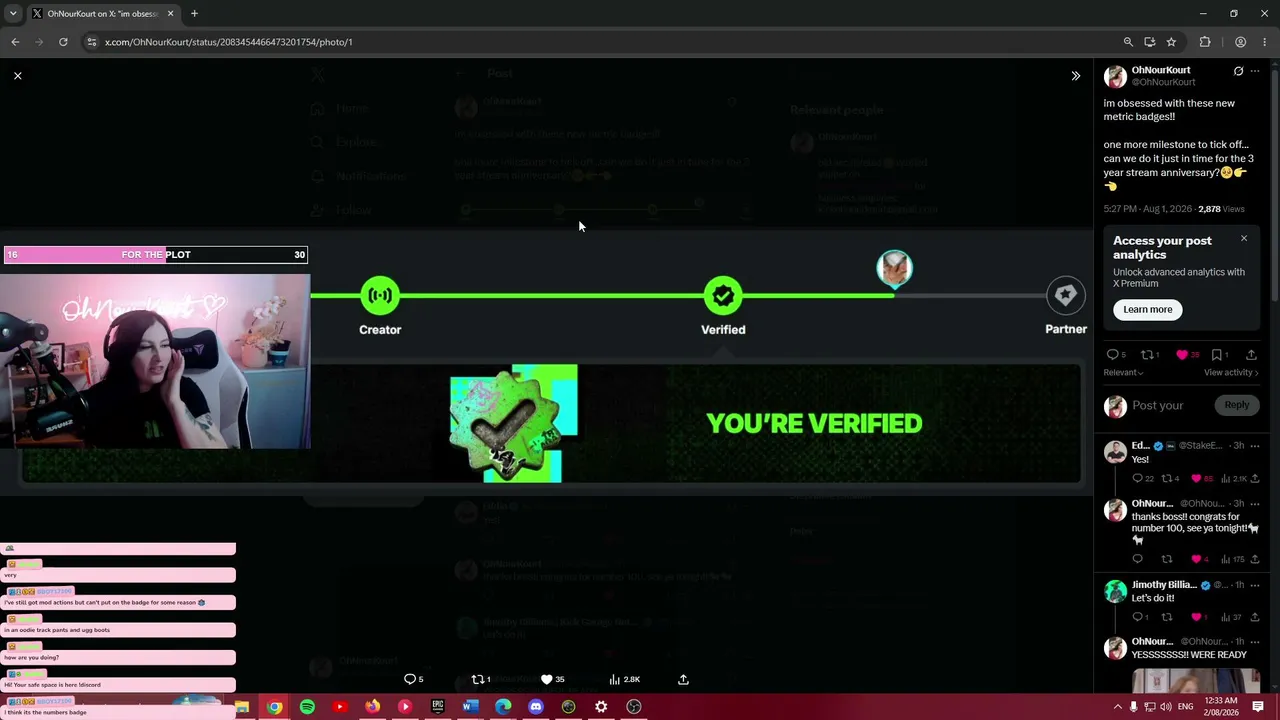Open the site information icon beside the URL

[x=92, y=42]
